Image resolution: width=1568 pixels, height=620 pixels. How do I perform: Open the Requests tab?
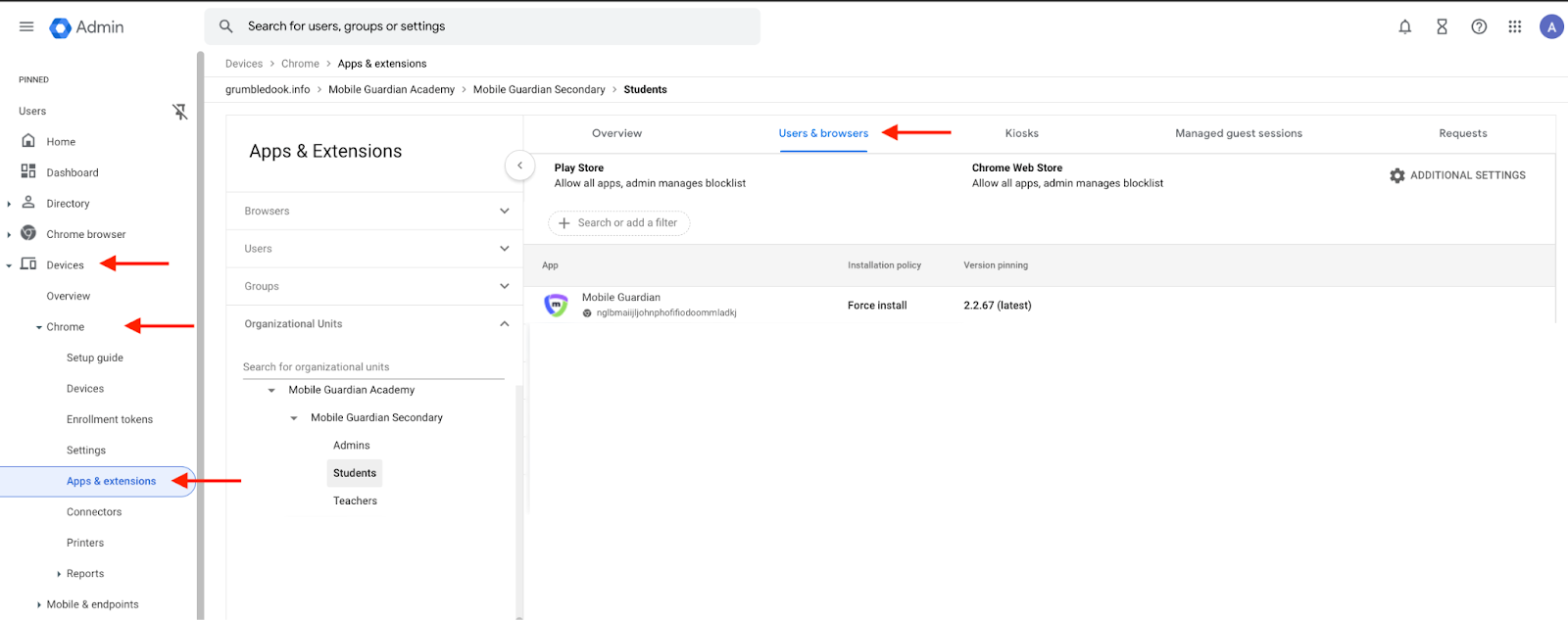(x=1463, y=133)
